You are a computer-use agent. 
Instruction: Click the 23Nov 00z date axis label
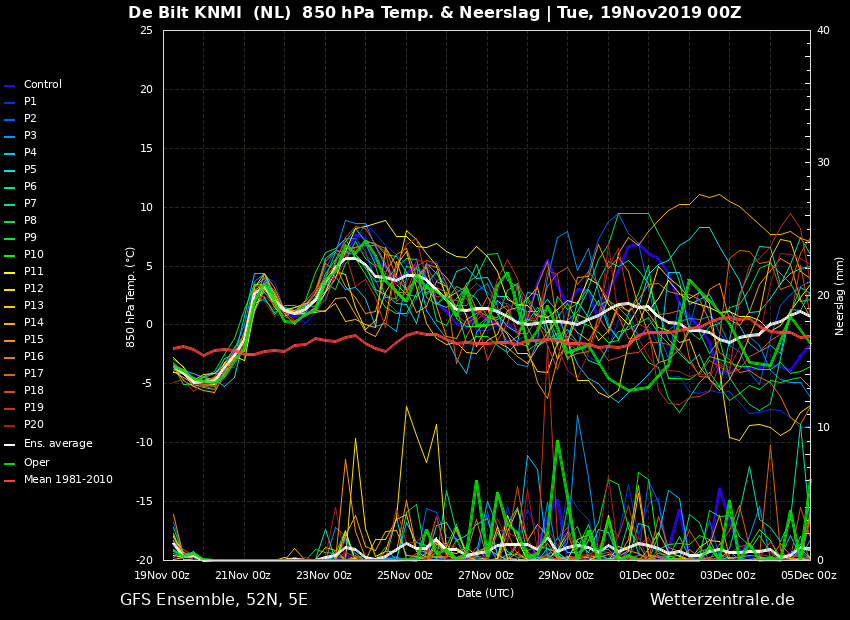pyautogui.click(x=324, y=575)
